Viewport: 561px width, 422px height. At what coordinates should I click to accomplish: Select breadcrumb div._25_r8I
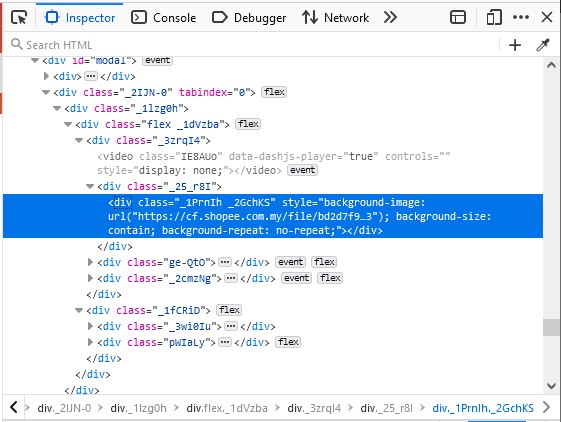[x=386, y=408]
